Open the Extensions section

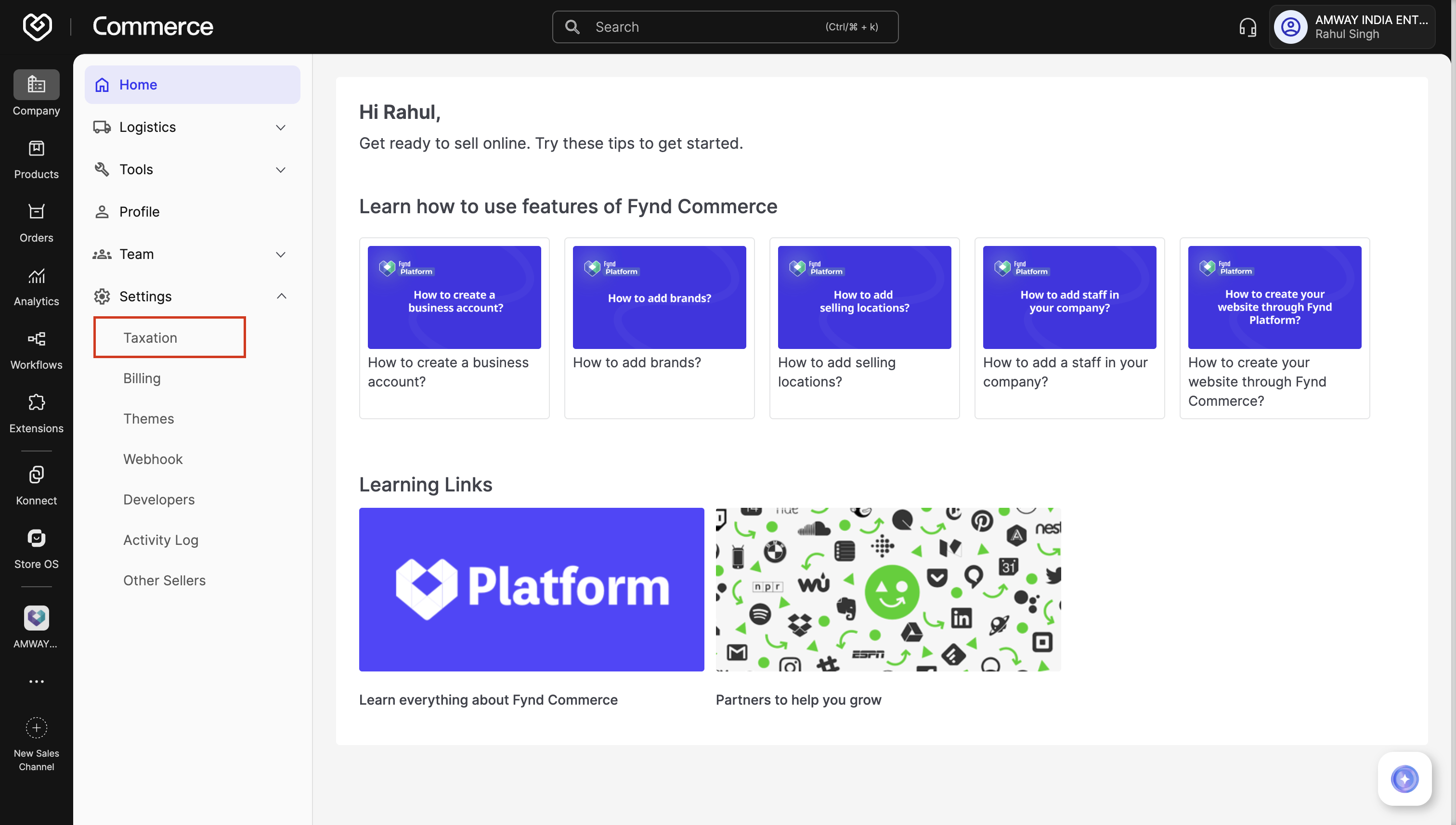(x=36, y=413)
